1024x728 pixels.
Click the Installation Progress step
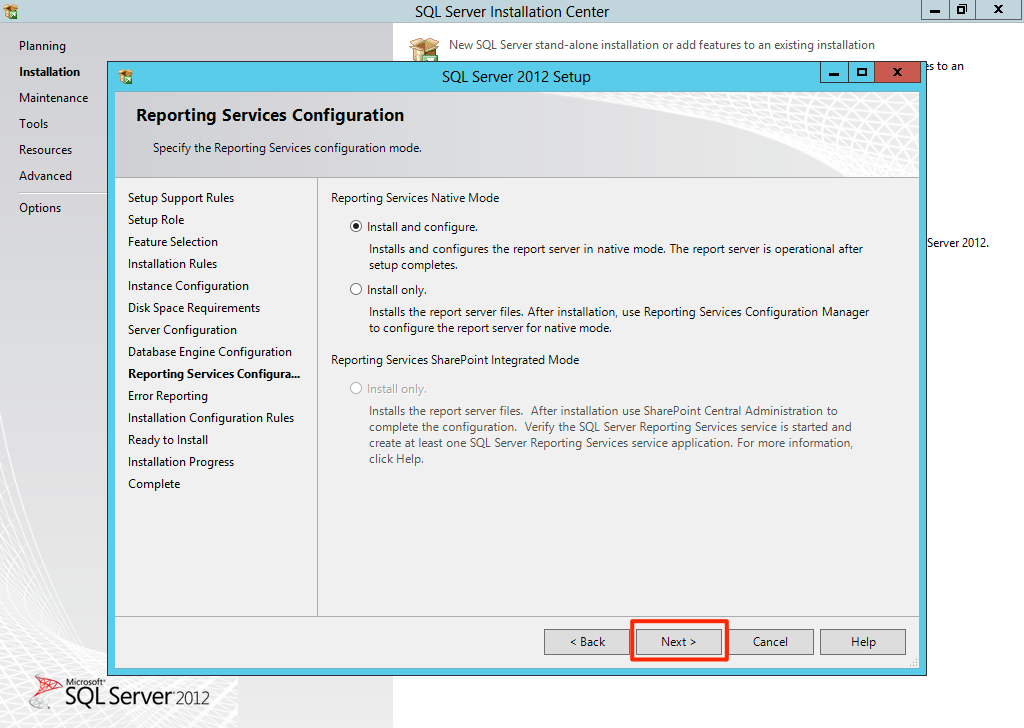pos(181,462)
